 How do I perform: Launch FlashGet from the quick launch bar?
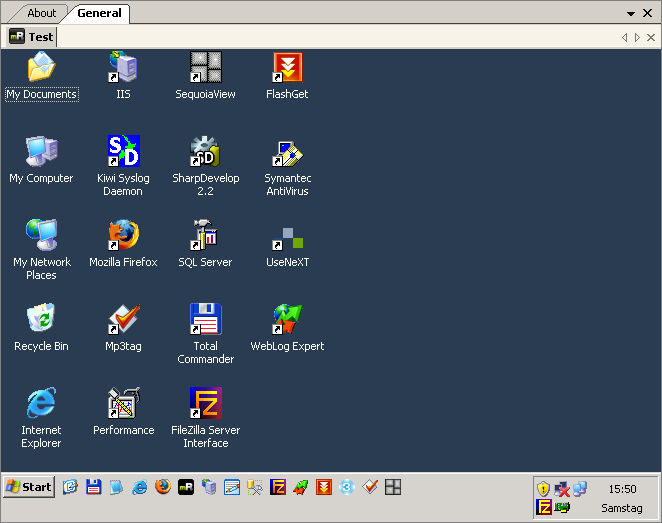pyautogui.click(x=324, y=487)
